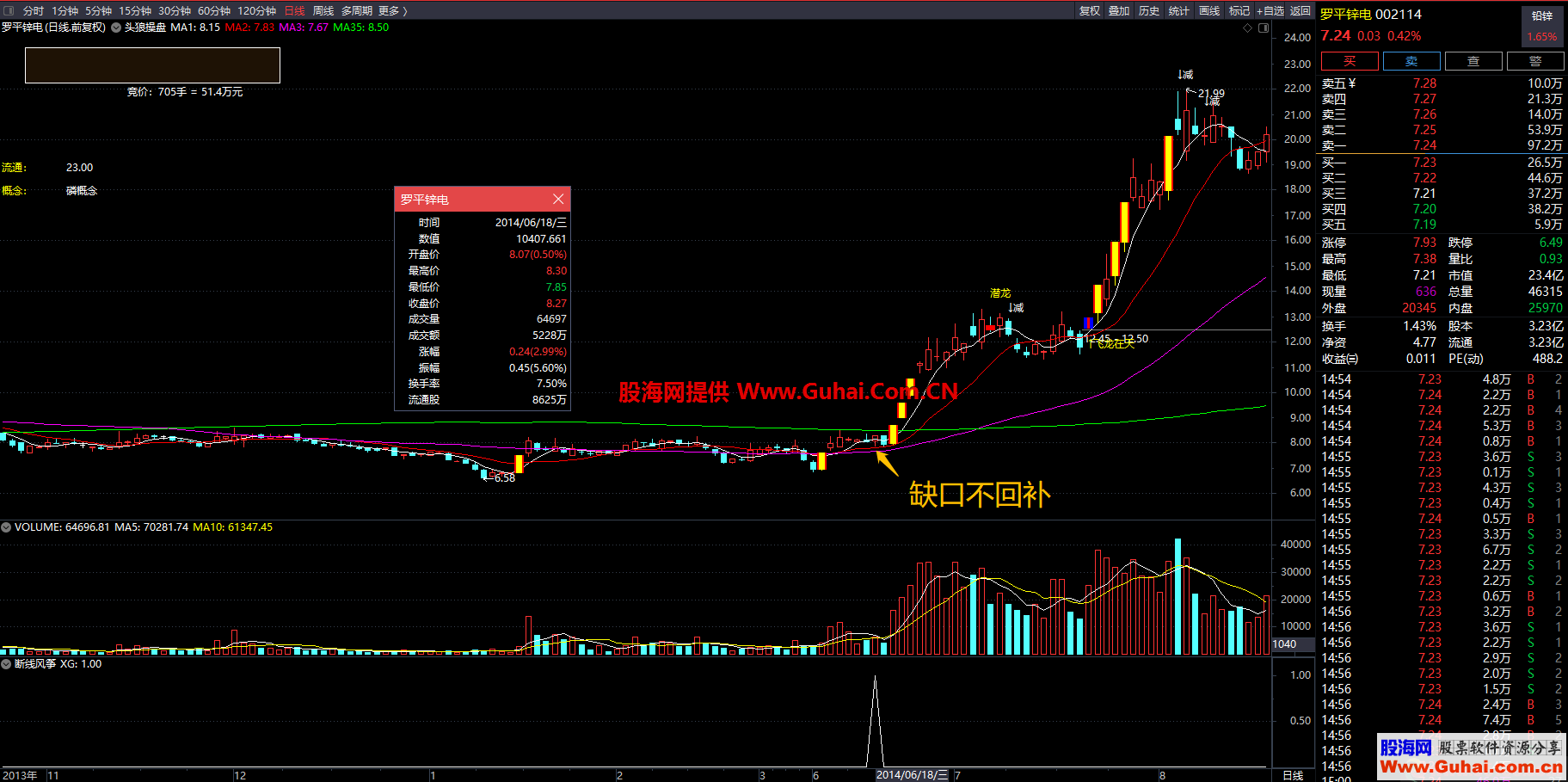Click the MA35: 8.50 indicator label
The height and width of the screenshot is (782, 1568).
pos(361,28)
